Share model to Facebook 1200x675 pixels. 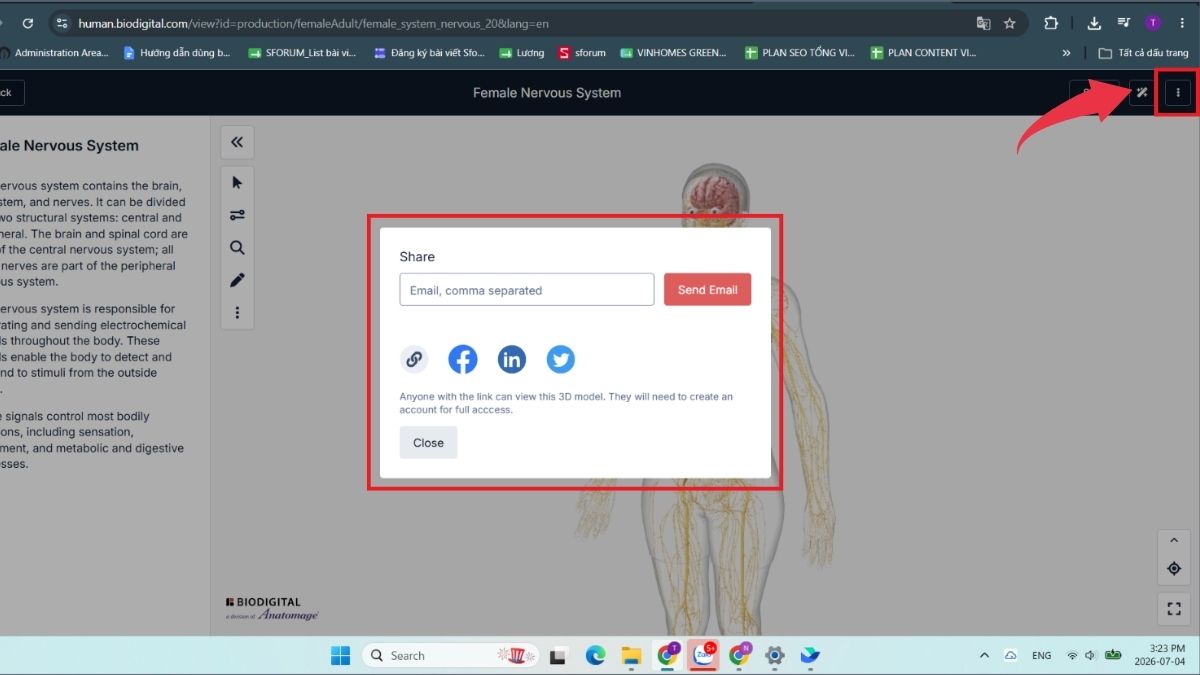[462, 359]
